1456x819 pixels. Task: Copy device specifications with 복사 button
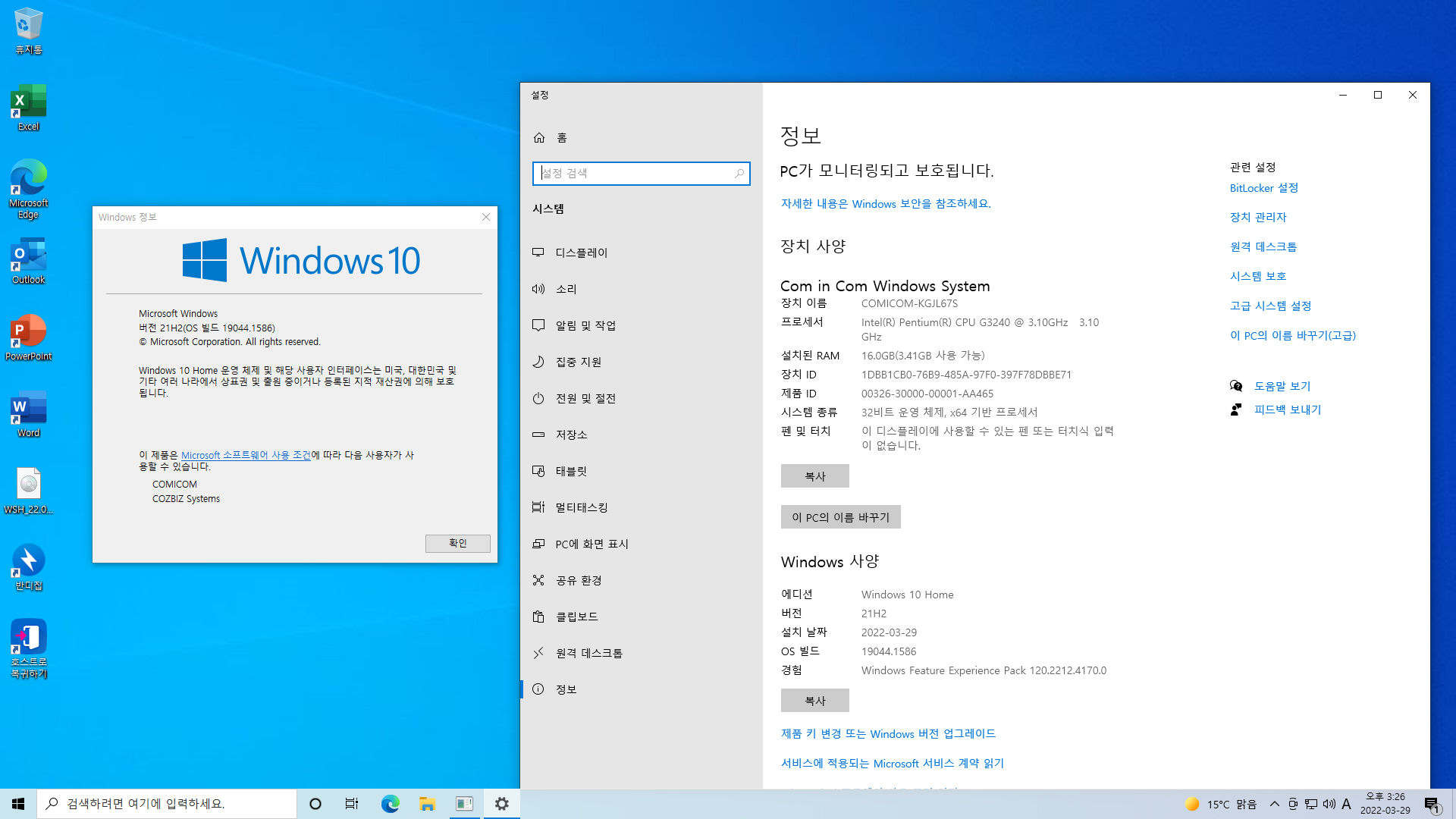814,476
